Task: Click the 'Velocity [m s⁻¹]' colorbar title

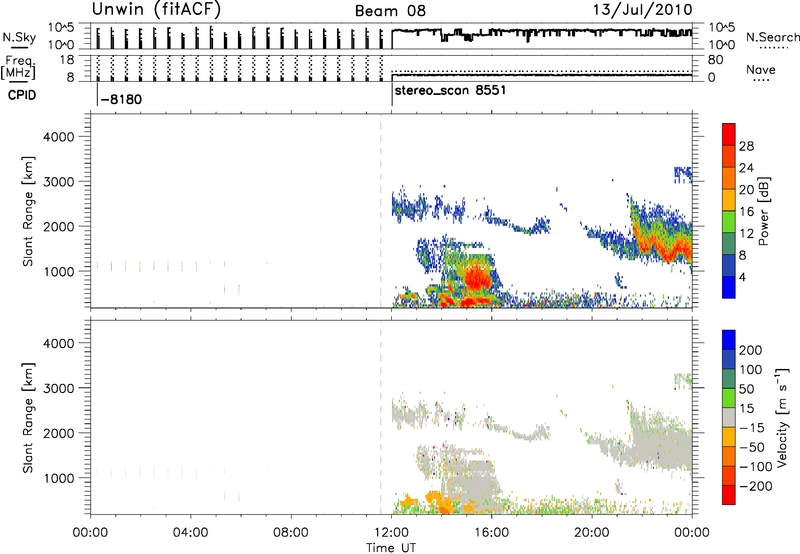Action: click(782, 417)
